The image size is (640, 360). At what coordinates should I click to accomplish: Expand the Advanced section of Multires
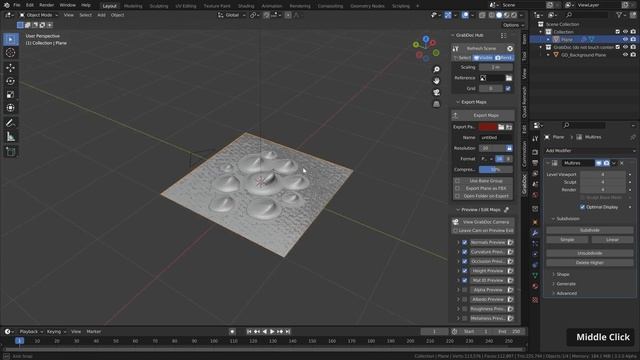pos(564,293)
